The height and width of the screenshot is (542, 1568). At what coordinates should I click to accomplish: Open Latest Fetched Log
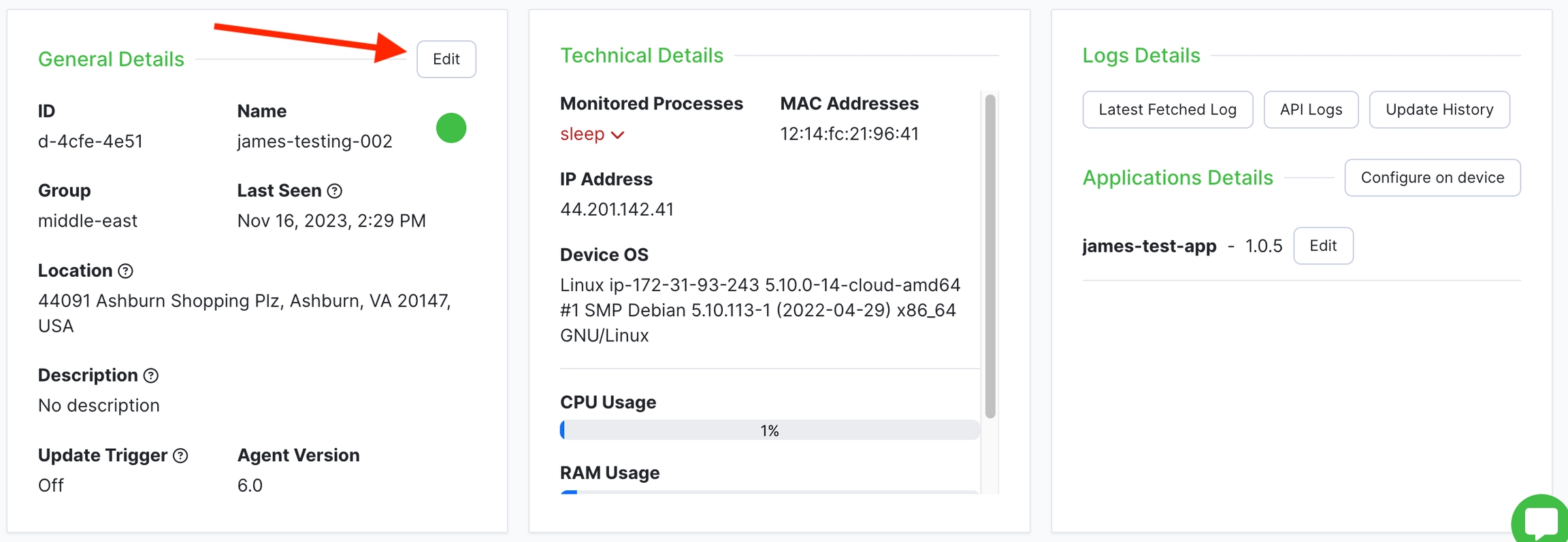coord(1167,109)
